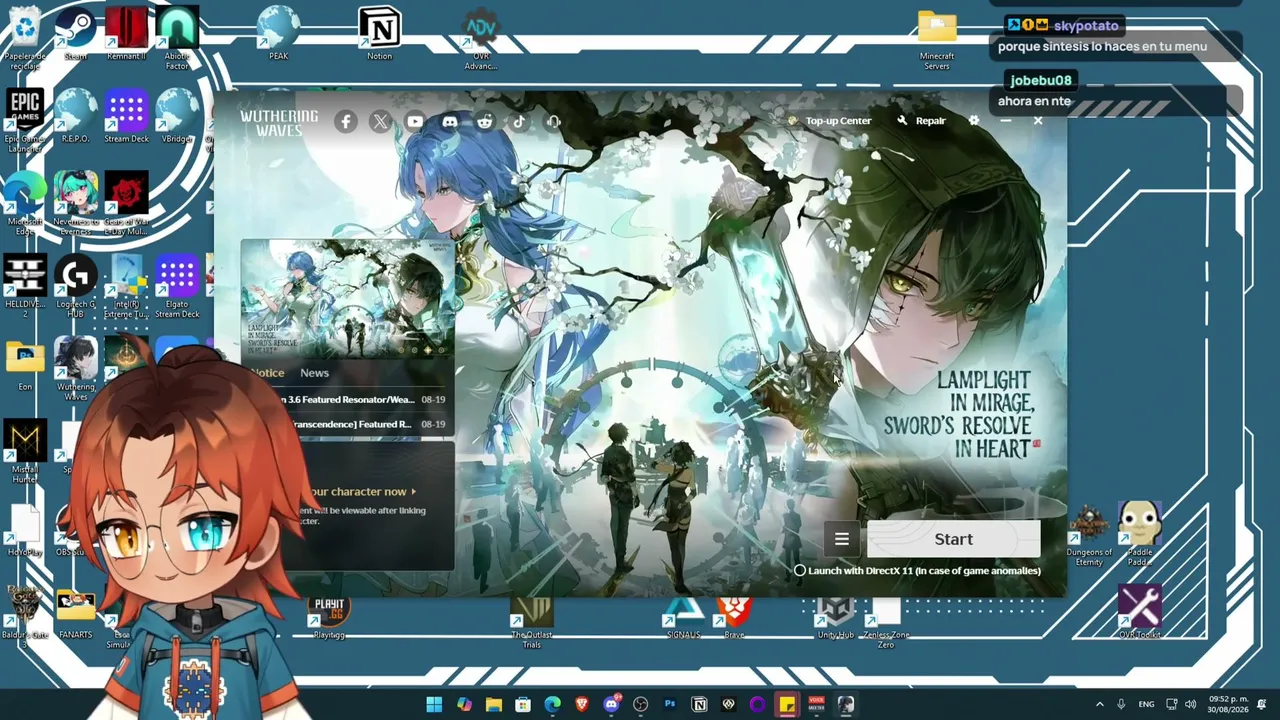Open the Remnant II desktop shortcut
1280x720 pixels.
click(x=126, y=32)
